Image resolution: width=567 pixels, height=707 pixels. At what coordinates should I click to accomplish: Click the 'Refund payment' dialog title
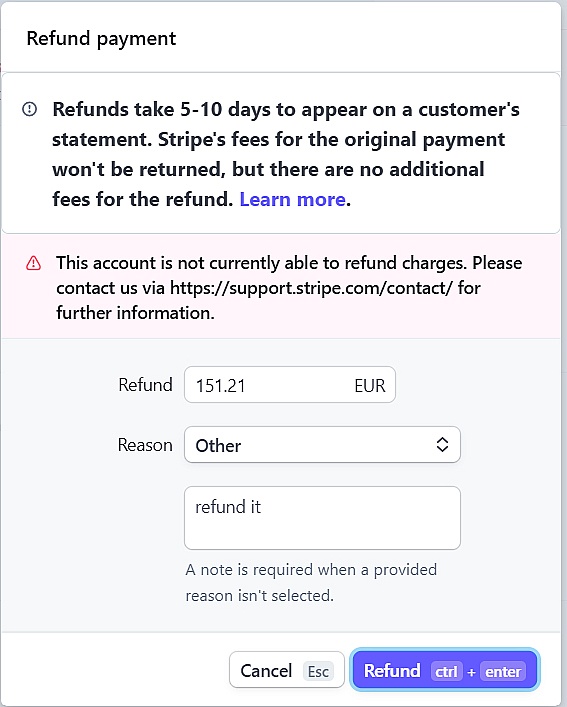pyautogui.click(x=101, y=39)
